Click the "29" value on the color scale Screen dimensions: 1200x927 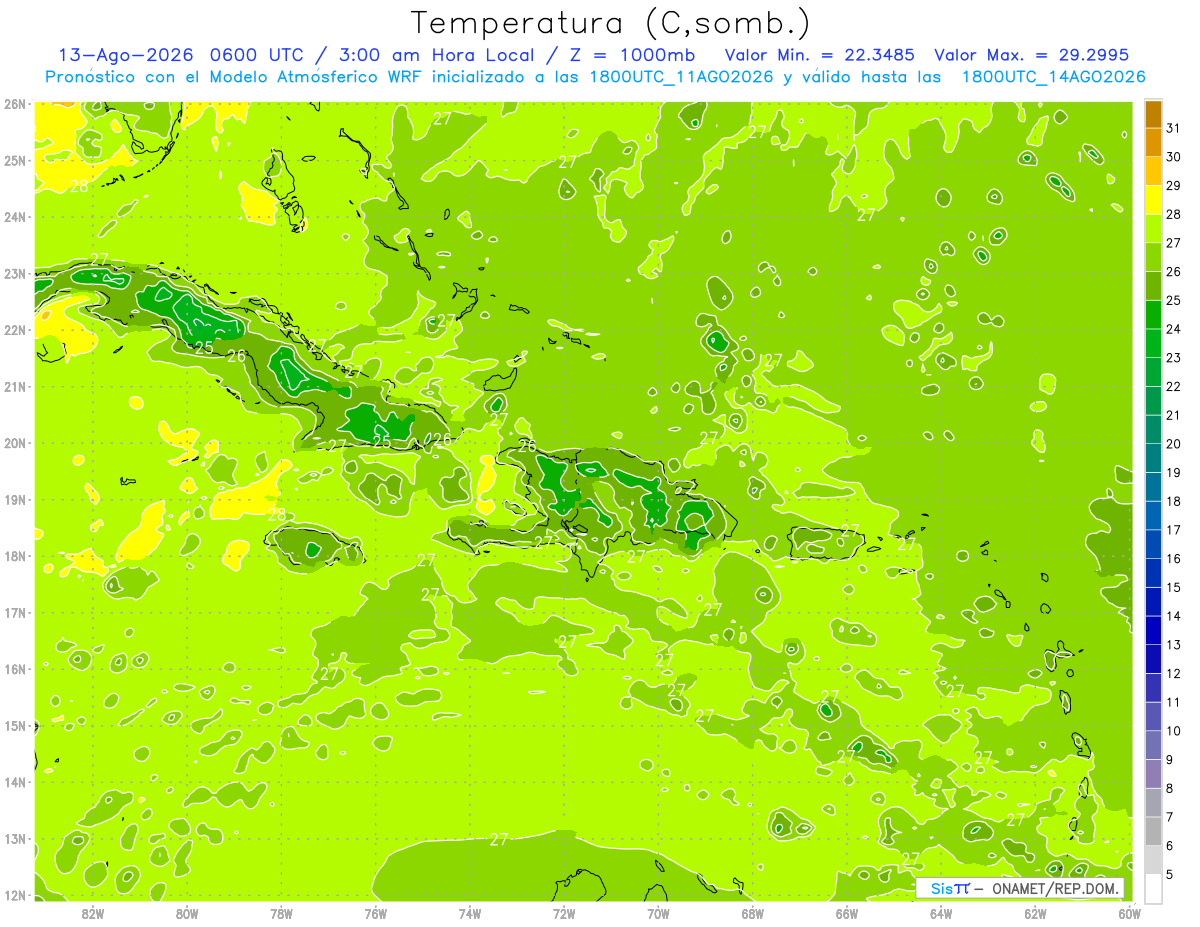1173,185
